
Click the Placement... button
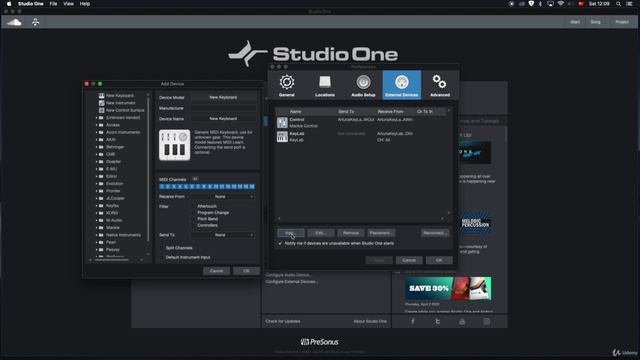[x=381, y=233]
